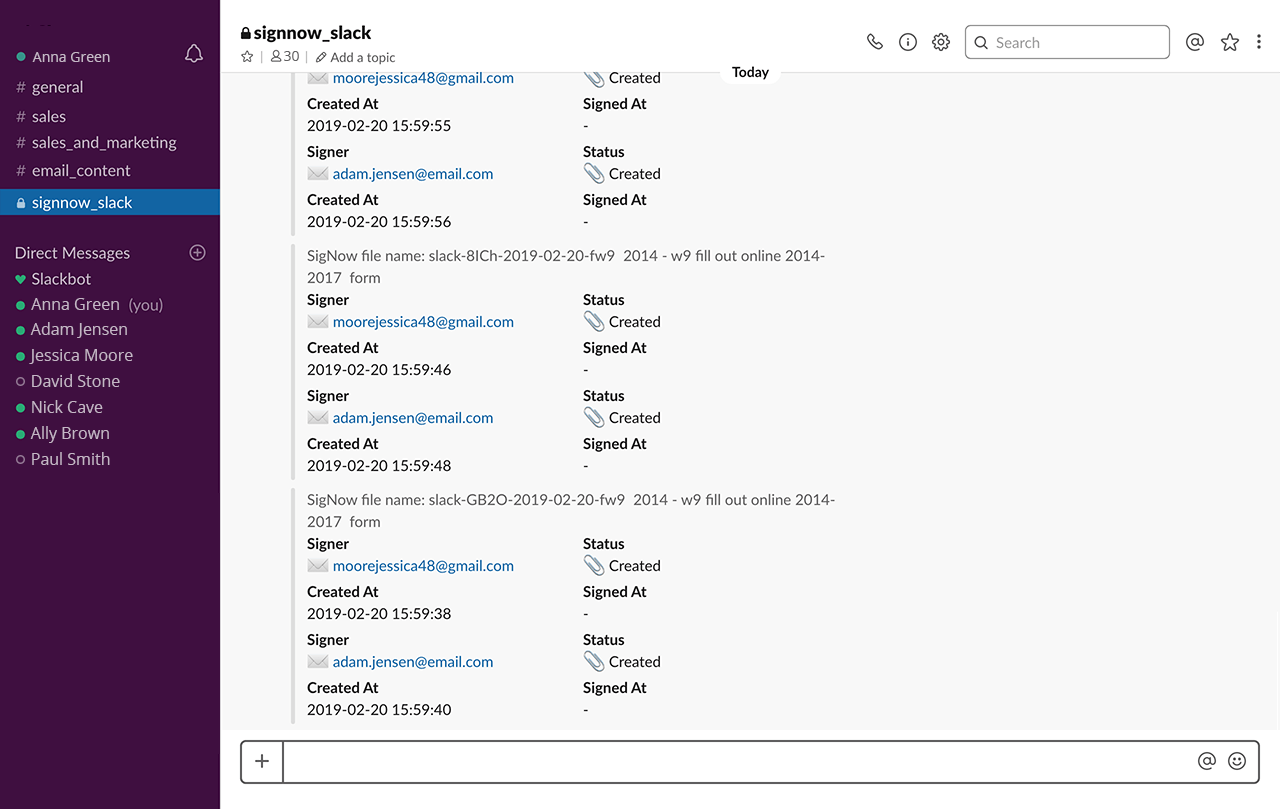Click adam.jensen@email.com created at 15:59:56
Image resolution: width=1280 pixels, height=809 pixels.
[413, 174]
